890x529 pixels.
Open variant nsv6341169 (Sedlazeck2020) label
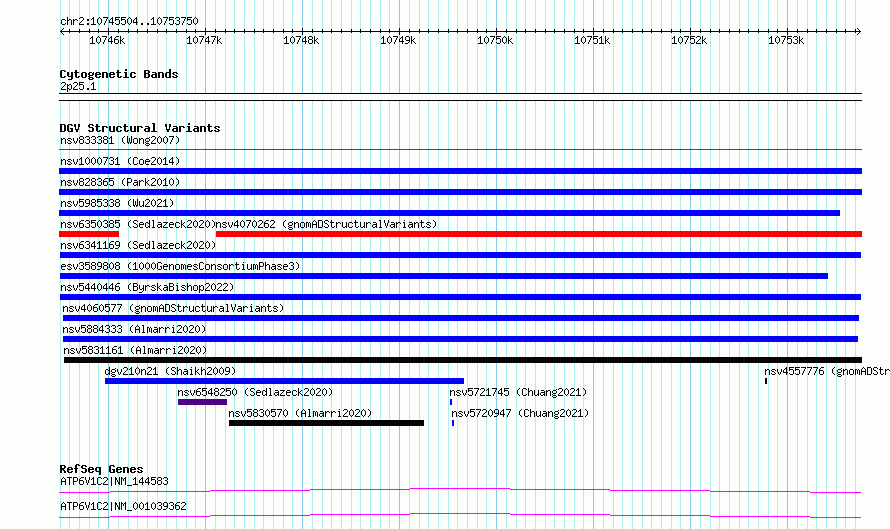pos(138,245)
